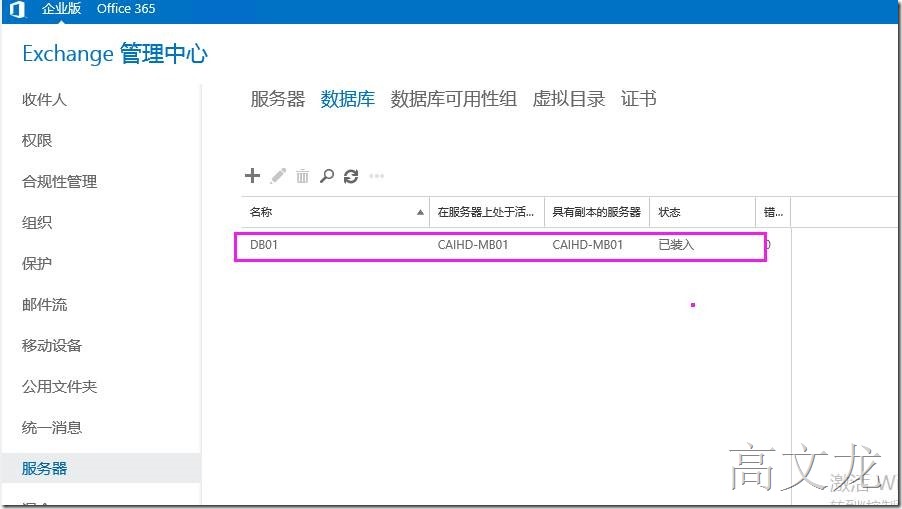Edit selected database with pencil icon
The image size is (902, 509).
point(278,175)
